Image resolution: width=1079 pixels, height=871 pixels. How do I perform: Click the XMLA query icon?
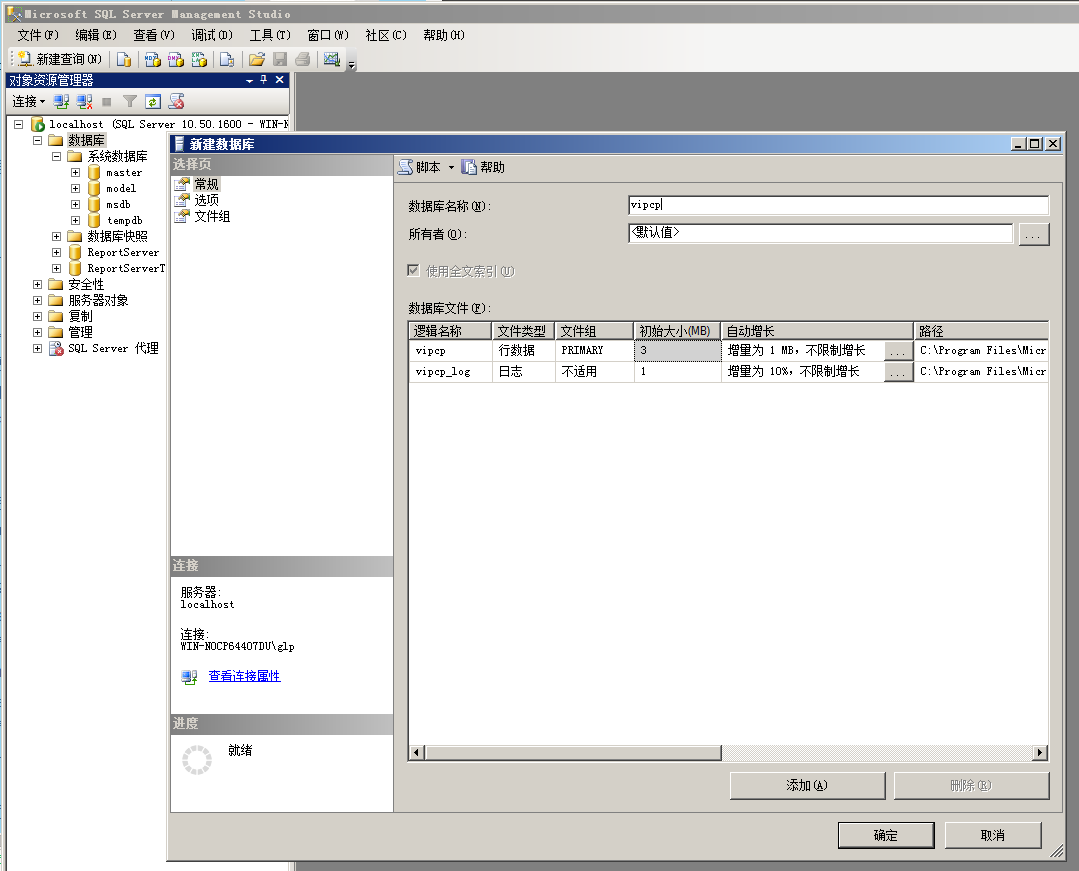point(200,59)
